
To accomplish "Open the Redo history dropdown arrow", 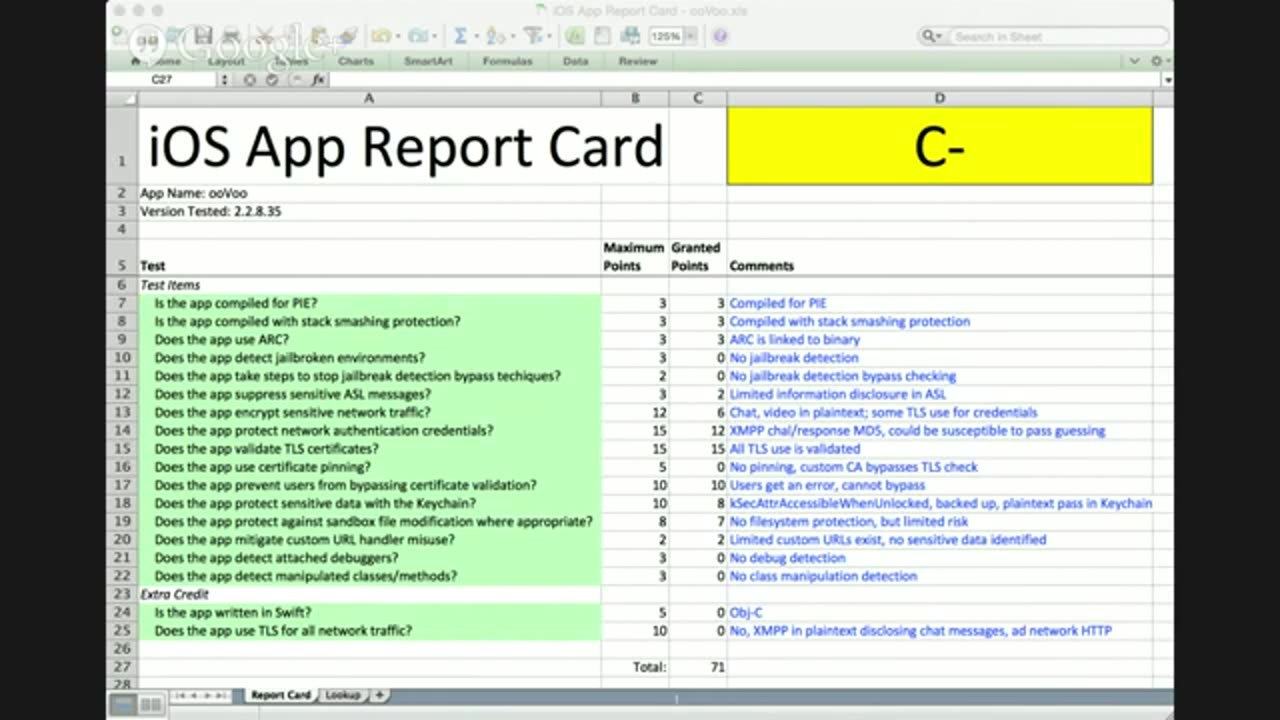I will (x=434, y=36).
